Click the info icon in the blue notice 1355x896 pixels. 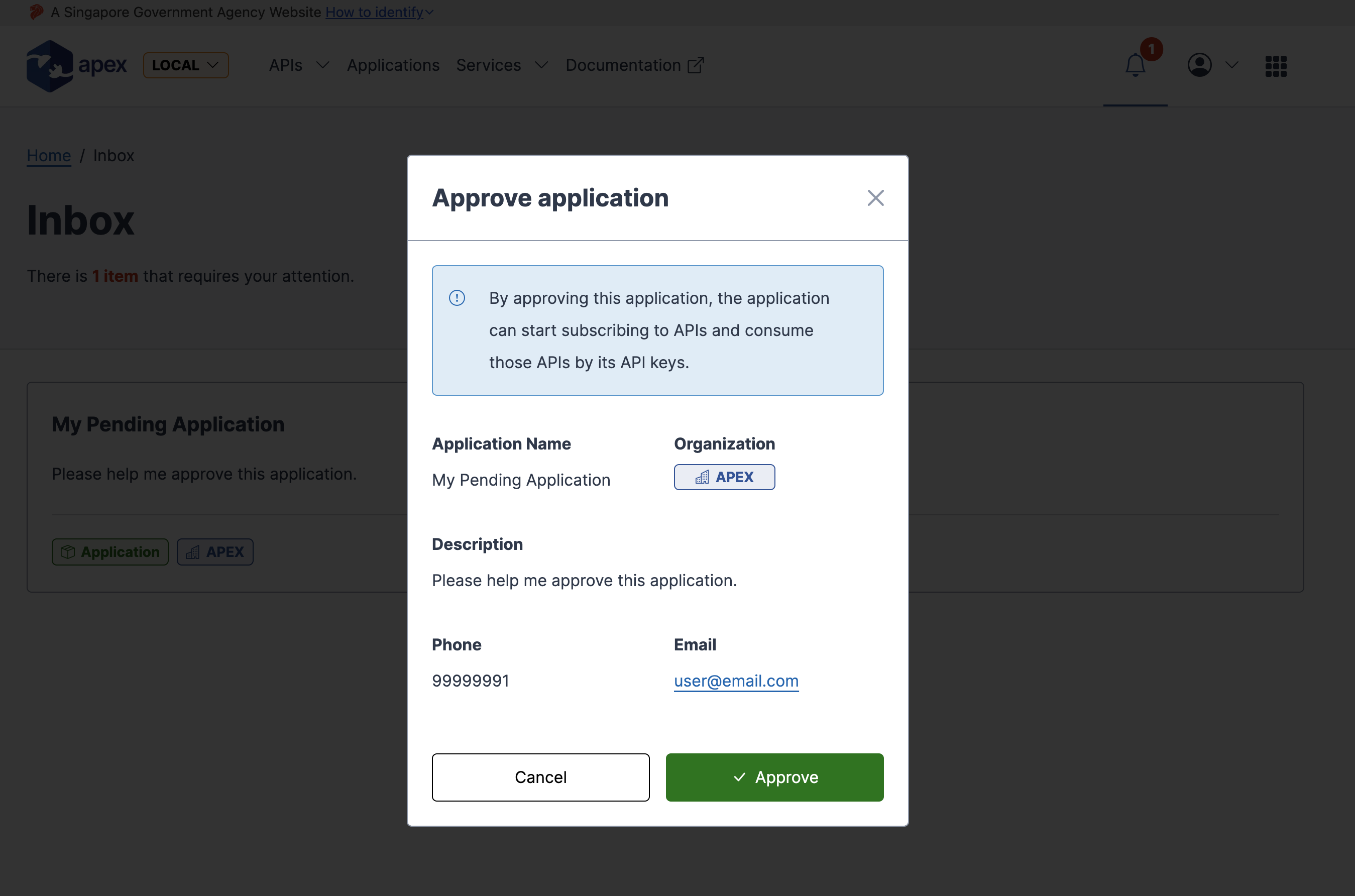457,298
